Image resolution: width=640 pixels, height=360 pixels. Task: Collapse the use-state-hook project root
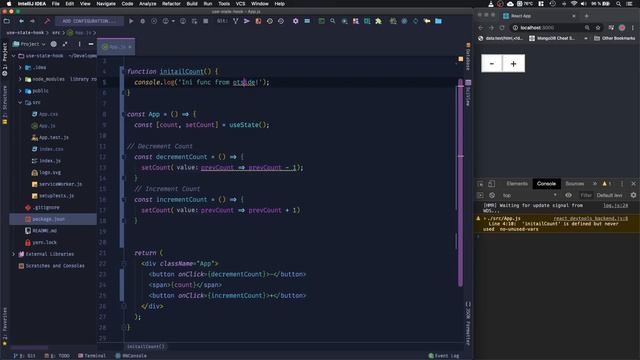tap(13, 56)
